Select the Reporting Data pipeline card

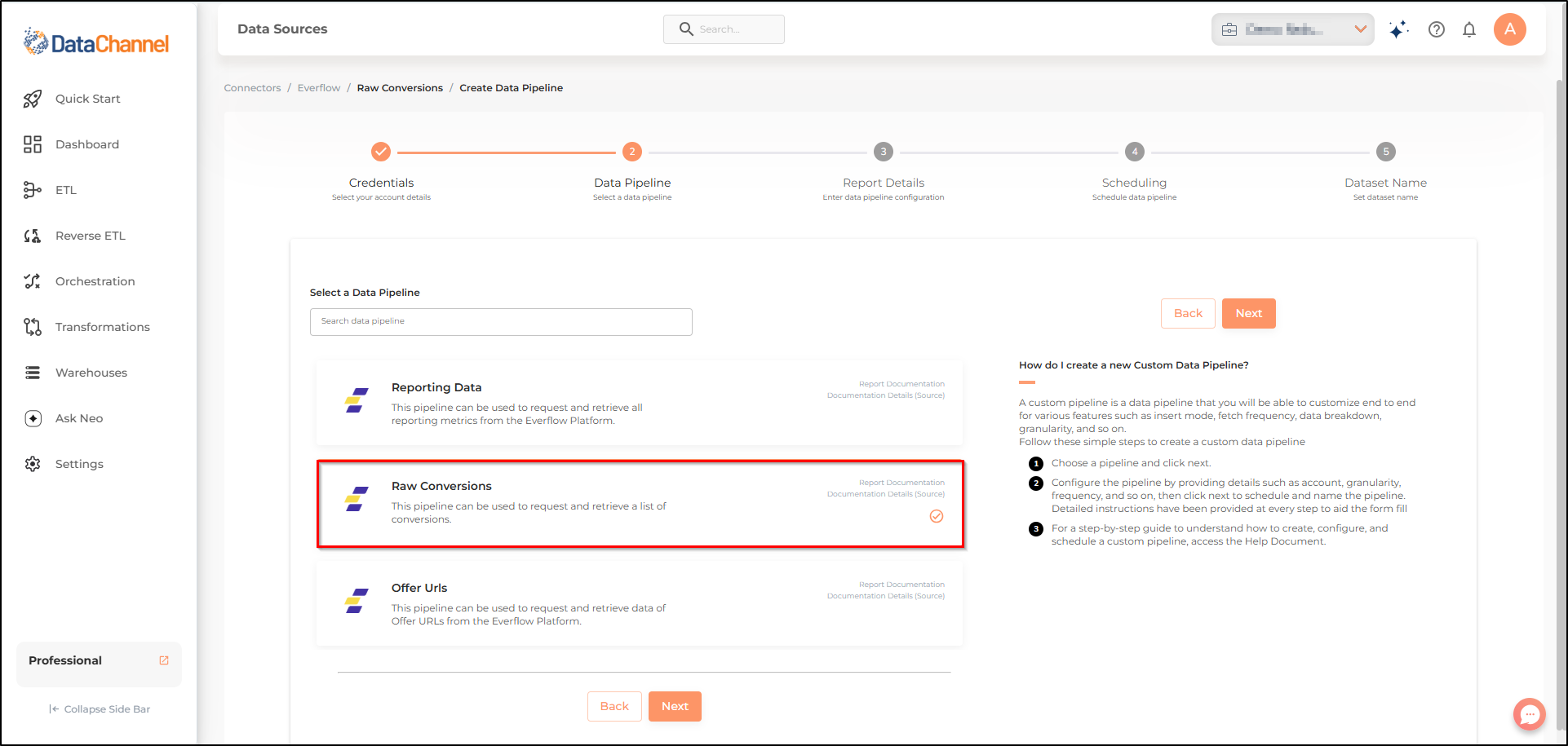640,404
